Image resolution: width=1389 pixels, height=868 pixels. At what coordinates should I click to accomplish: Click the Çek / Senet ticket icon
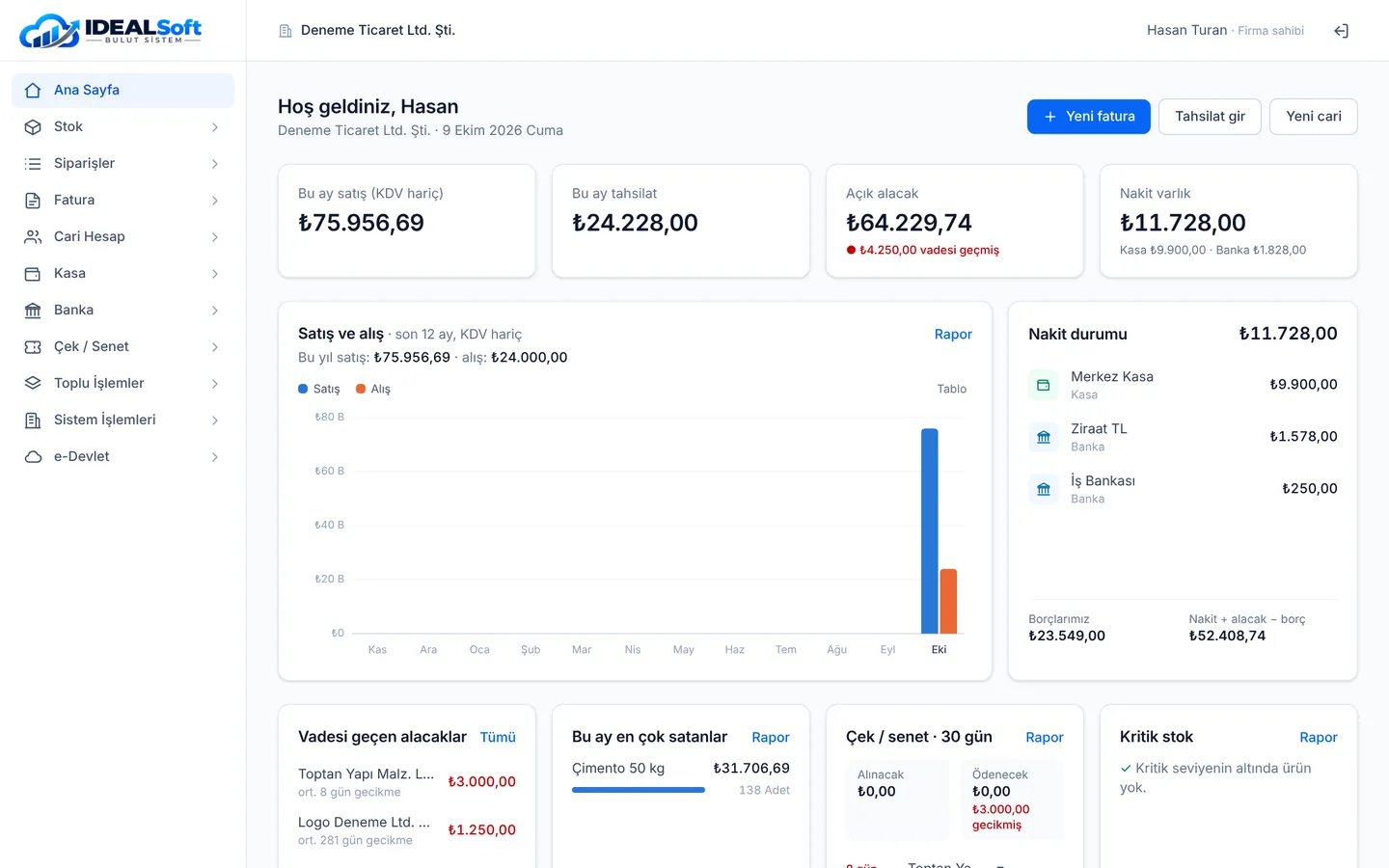pyautogui.click(x=33, y=346)
